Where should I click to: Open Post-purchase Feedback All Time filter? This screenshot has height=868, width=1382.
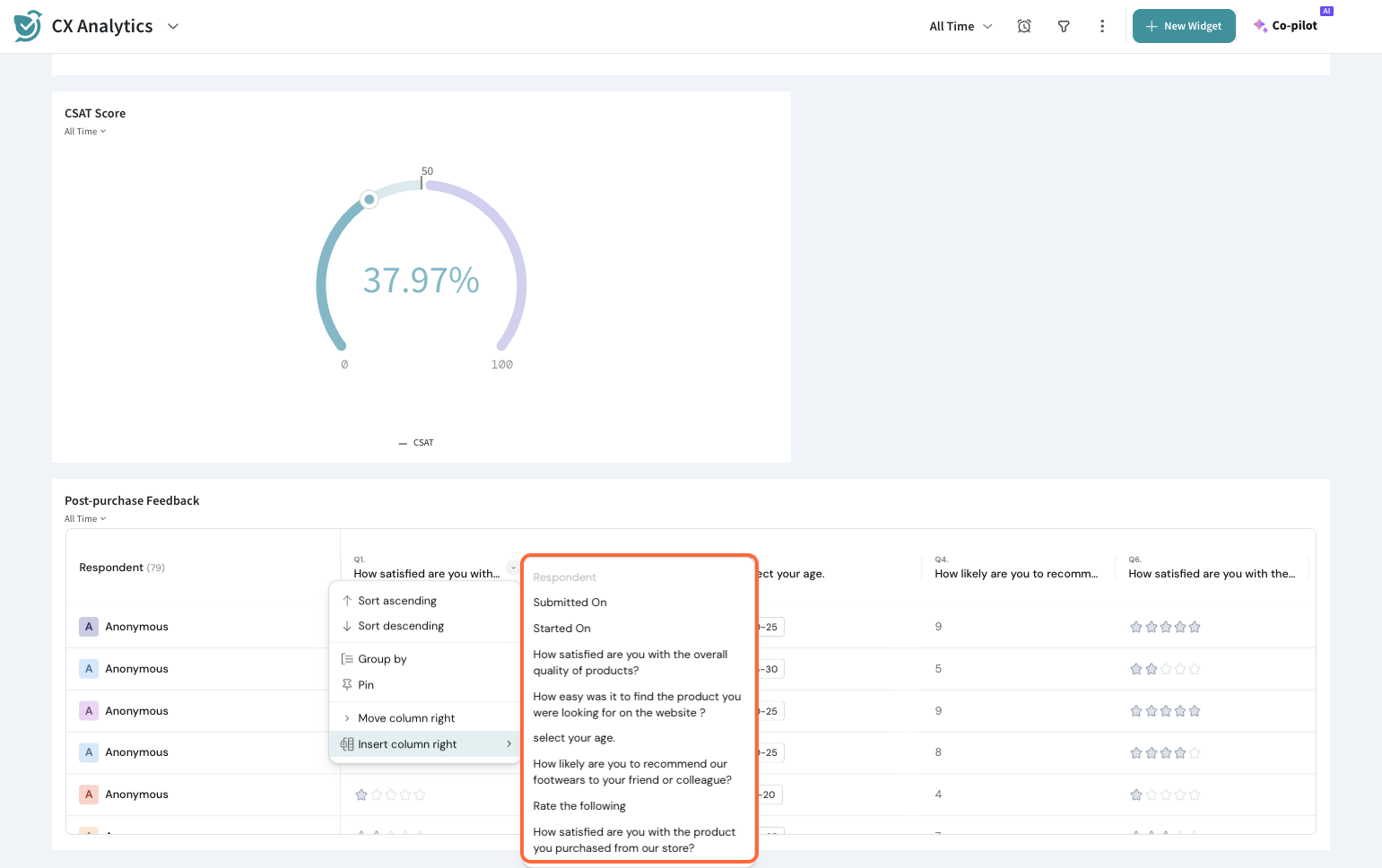tap(85, 519)
